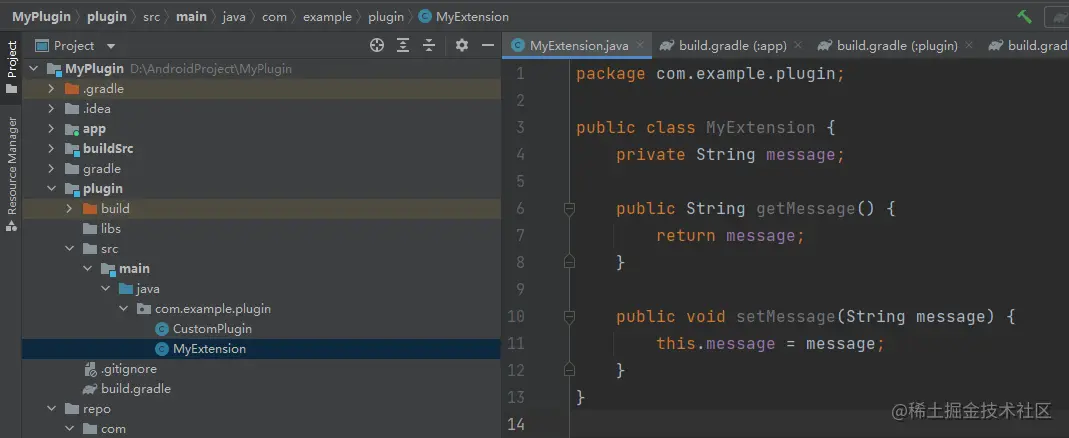Select the .gitignore file
1069x438 pixels.
(128, 368)
